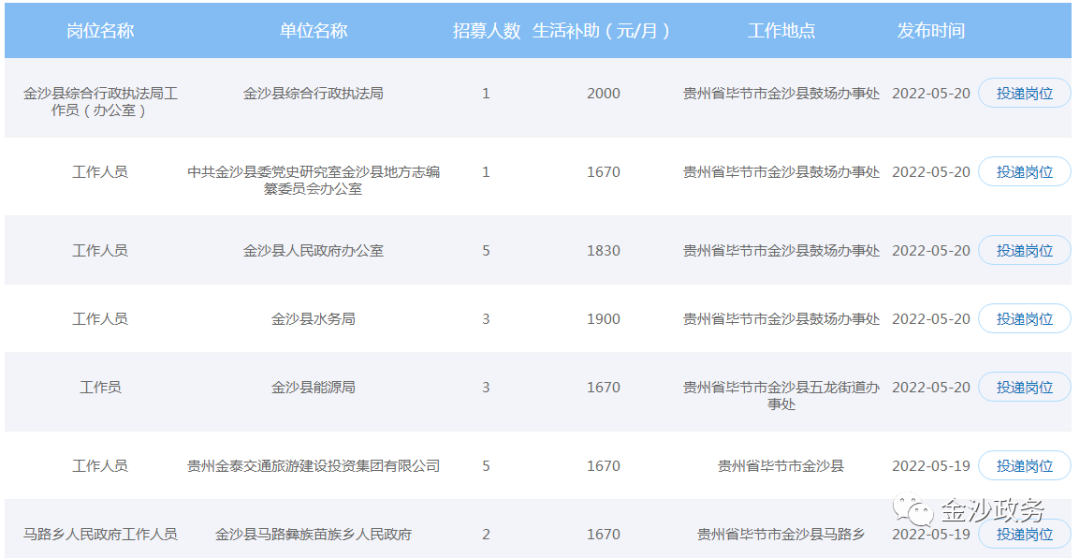
Task: Click recruit count 2 for 马路乡 row
Action: pyautogui.click(x=486, y=534)
